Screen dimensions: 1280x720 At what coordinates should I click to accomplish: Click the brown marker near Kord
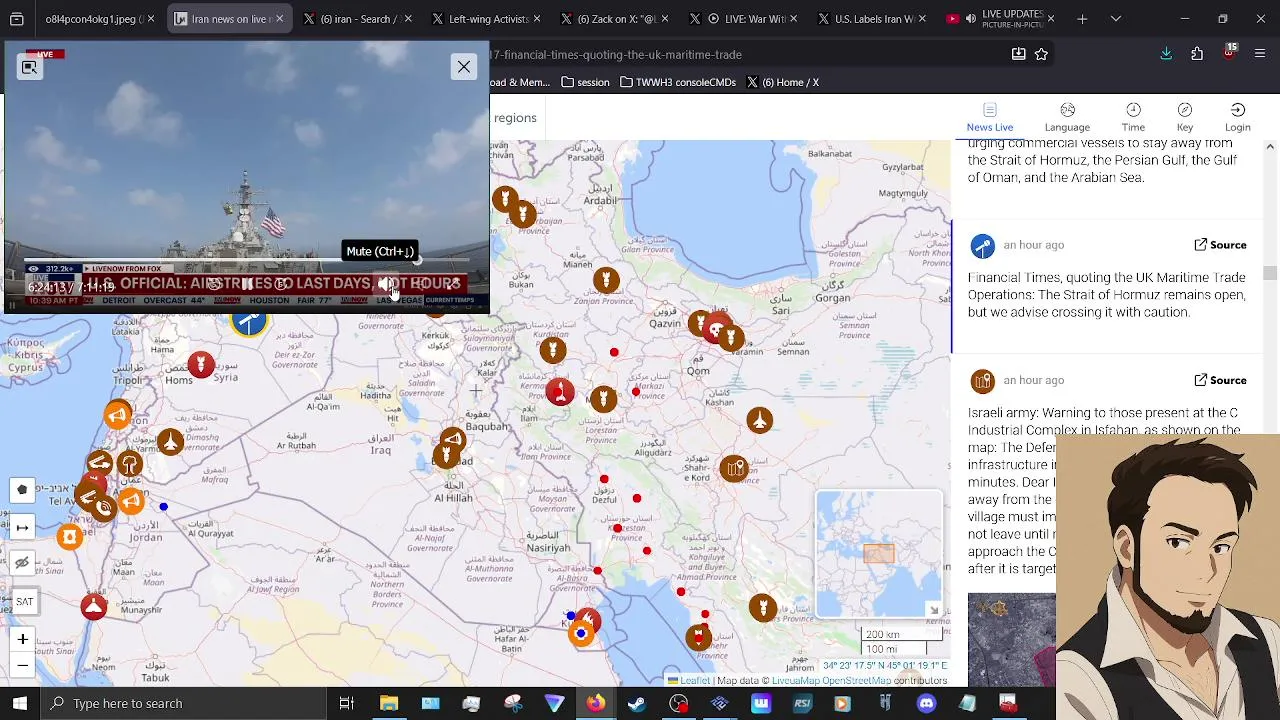coord(734,468)
